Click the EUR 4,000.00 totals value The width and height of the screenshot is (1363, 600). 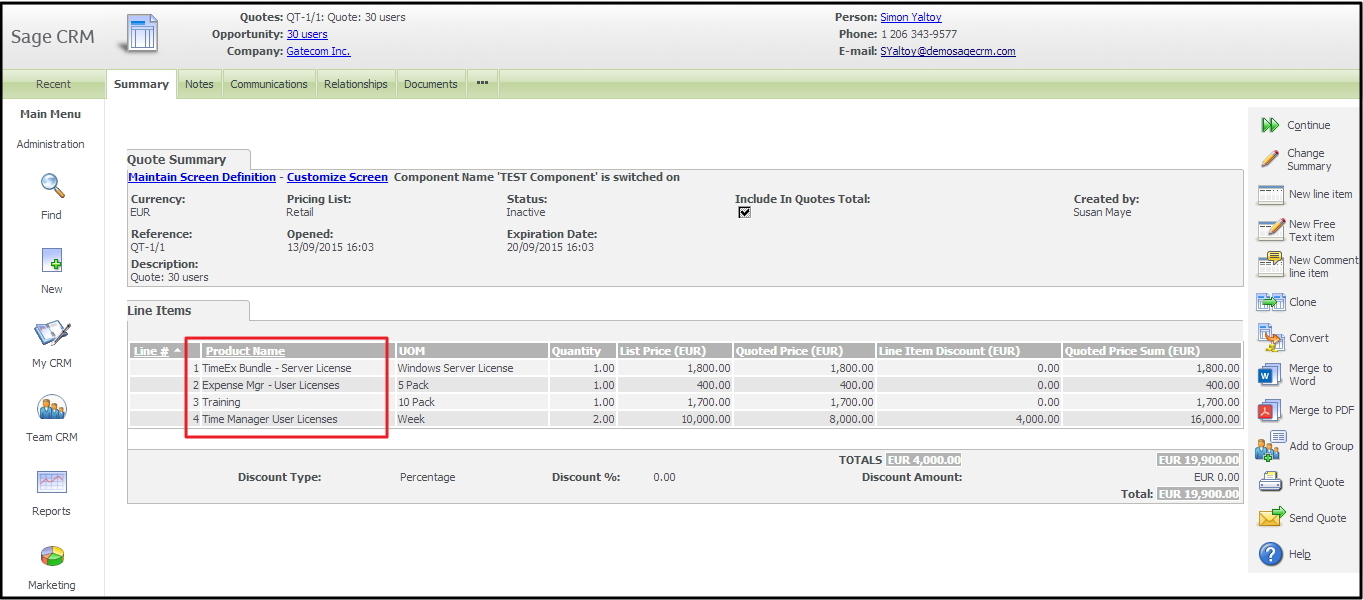point(923,460)
